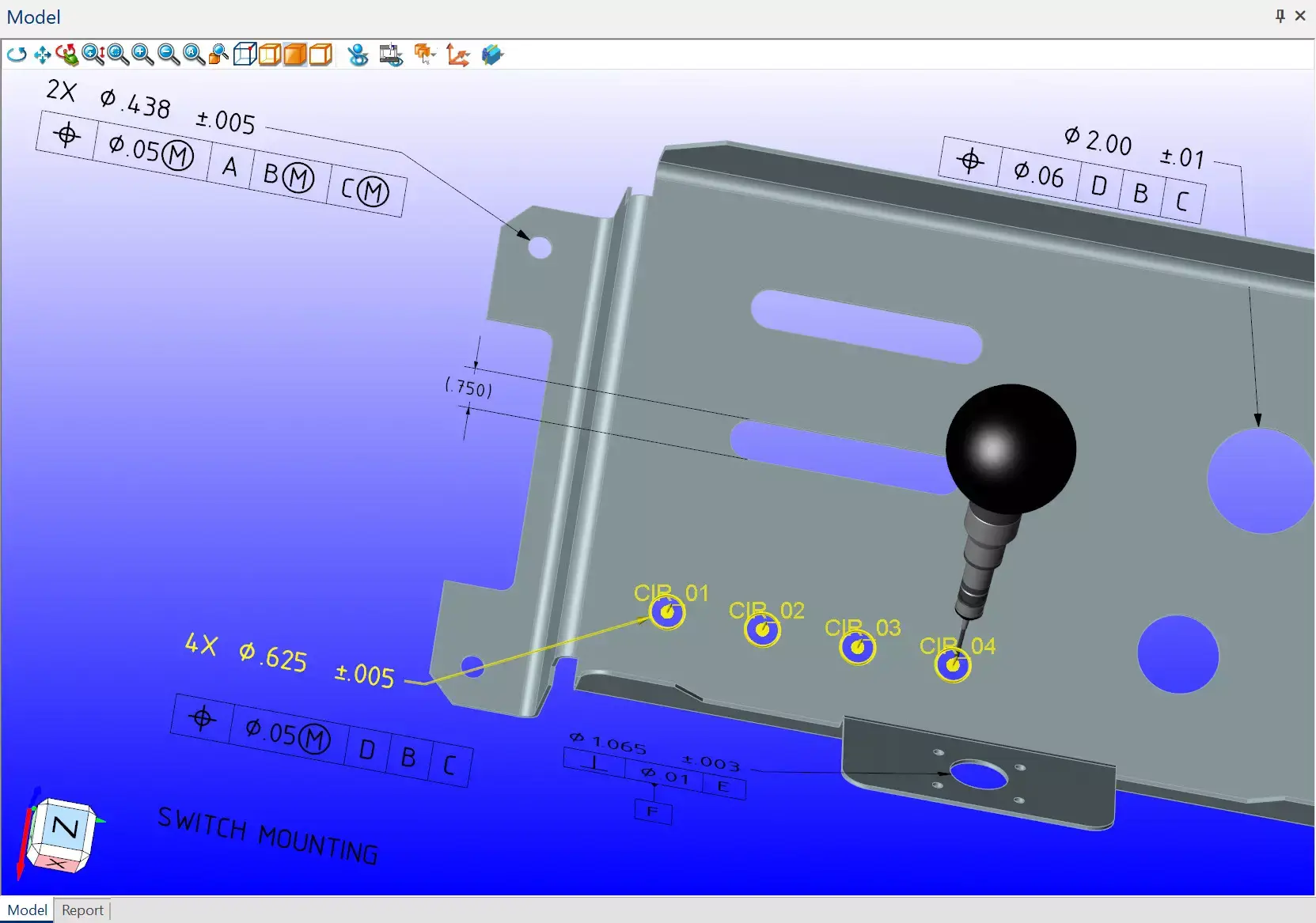
Task: Open the probe visibility dropdown
Action: 358,55
